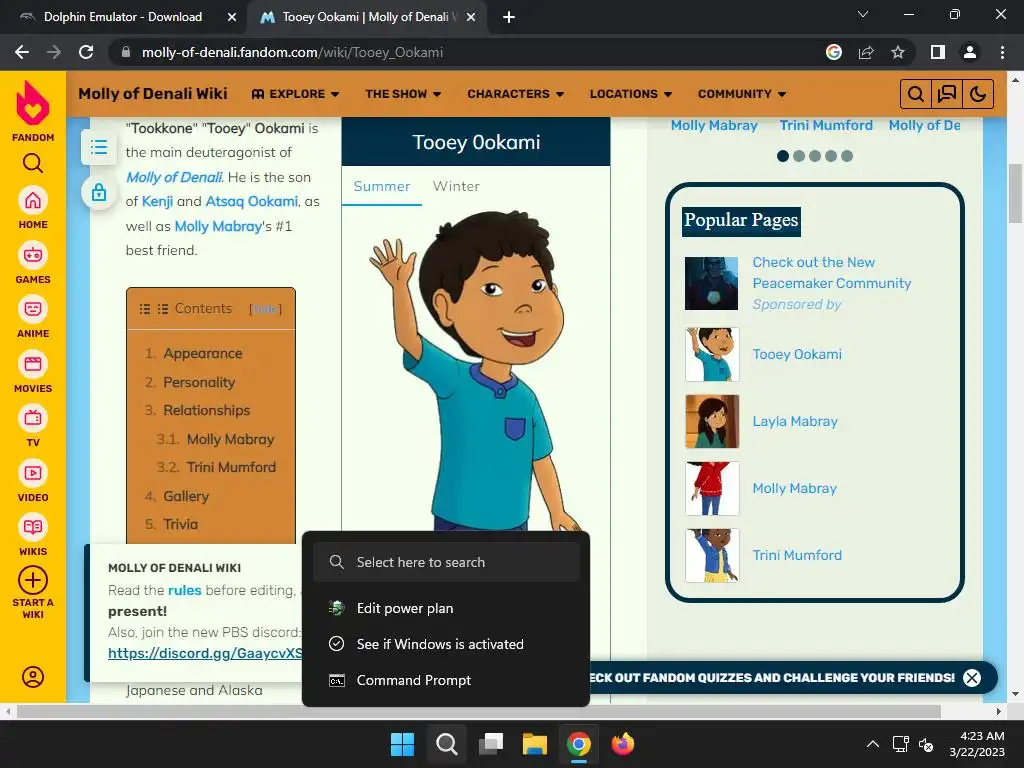Expand the Community dropdown menu
Viewport: 1024px width, 768px height.
tap(742, 94)
